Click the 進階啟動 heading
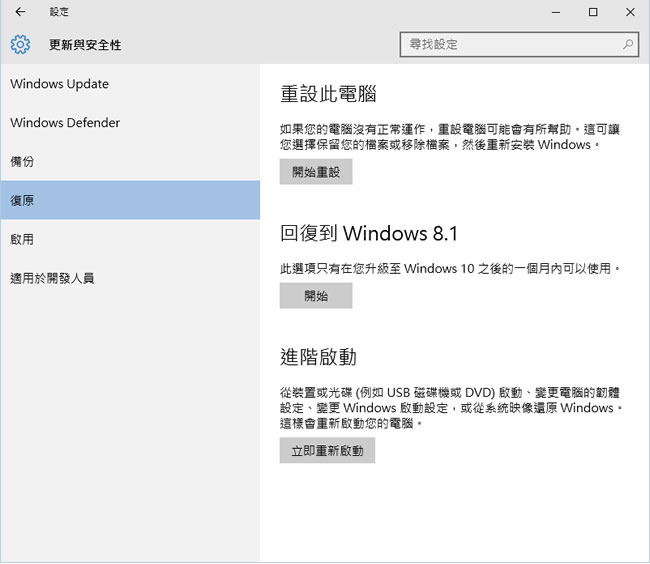The height and width of the screenshot is (564, 650). pos(318,357)
